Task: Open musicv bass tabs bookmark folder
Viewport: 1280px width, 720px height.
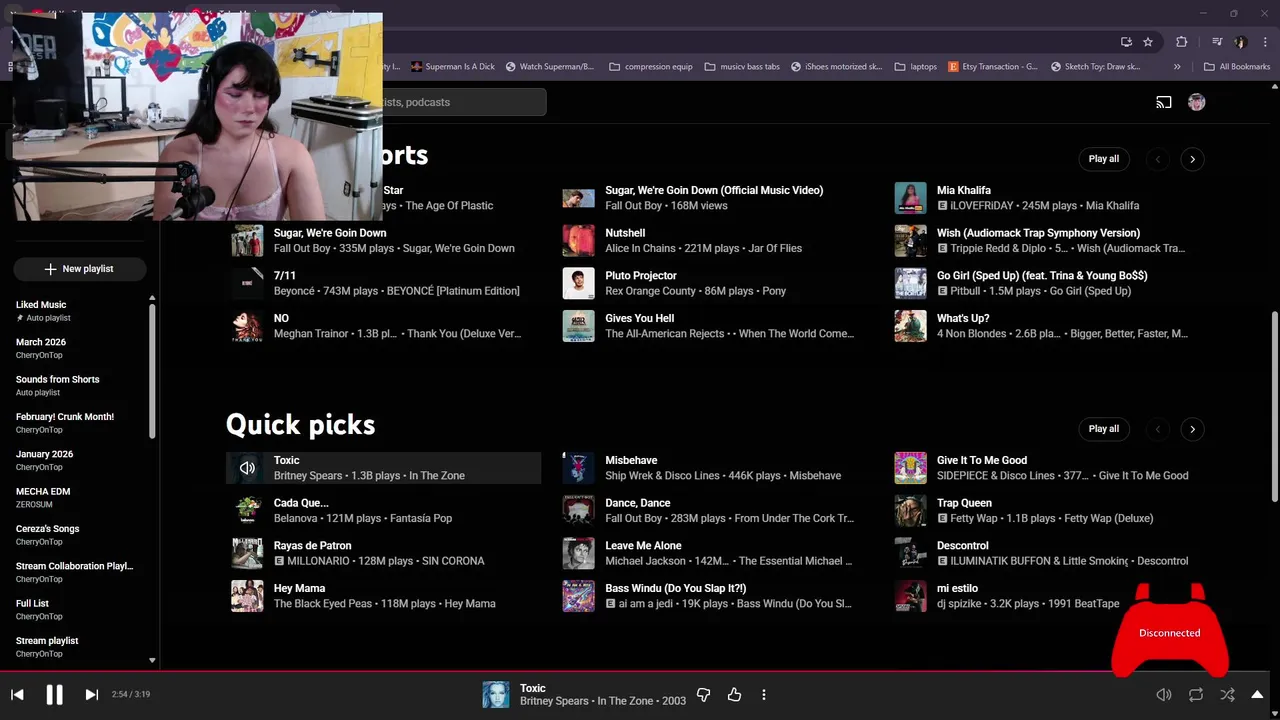Action: pos(743,67)
